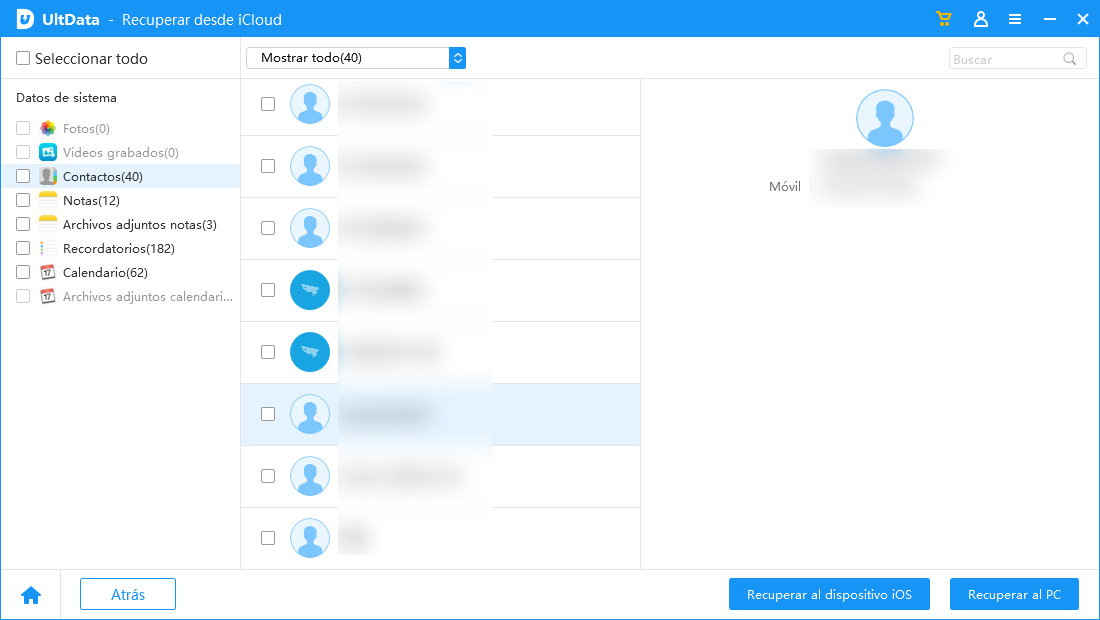Tick the Calendario(62) checkbox
Image resolution: width=1100 pixels, height=620 pixels.
click(23, 272)
